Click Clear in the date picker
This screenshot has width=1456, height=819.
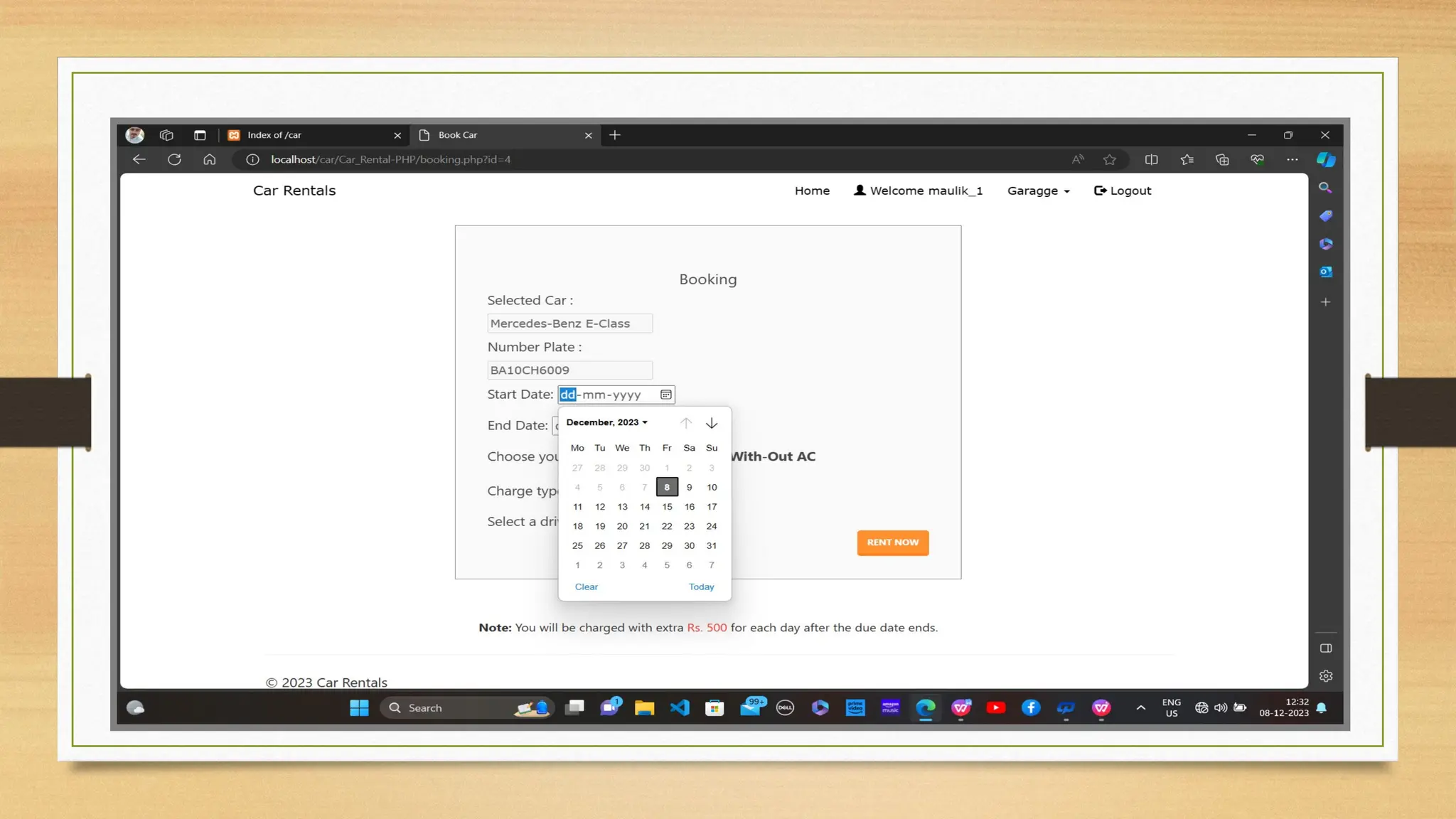(586, 587)
